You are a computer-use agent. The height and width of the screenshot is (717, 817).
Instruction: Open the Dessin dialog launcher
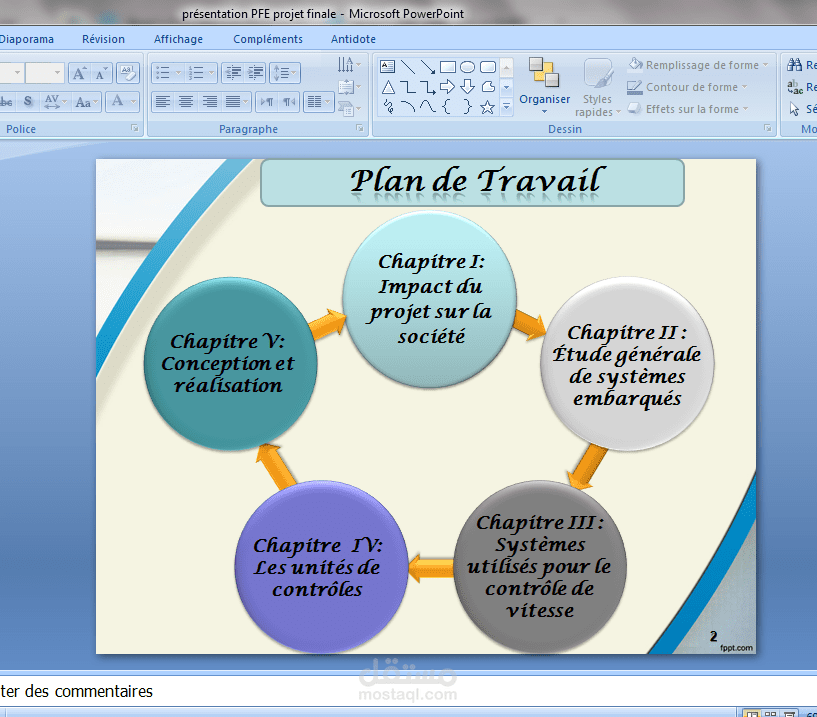tap(768, 128)
